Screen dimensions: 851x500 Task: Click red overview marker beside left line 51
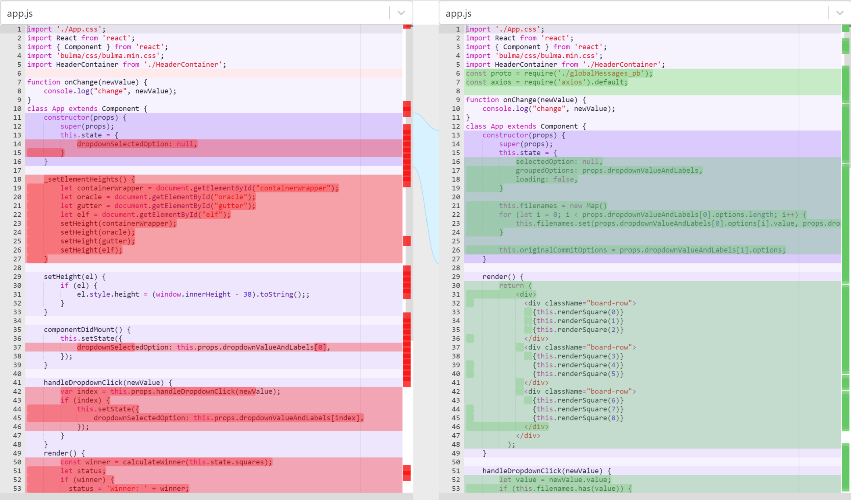pos(407,472)
